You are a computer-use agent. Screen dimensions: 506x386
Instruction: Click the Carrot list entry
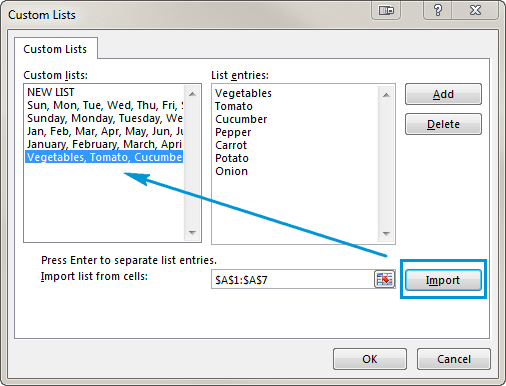(x=231, y=145)
